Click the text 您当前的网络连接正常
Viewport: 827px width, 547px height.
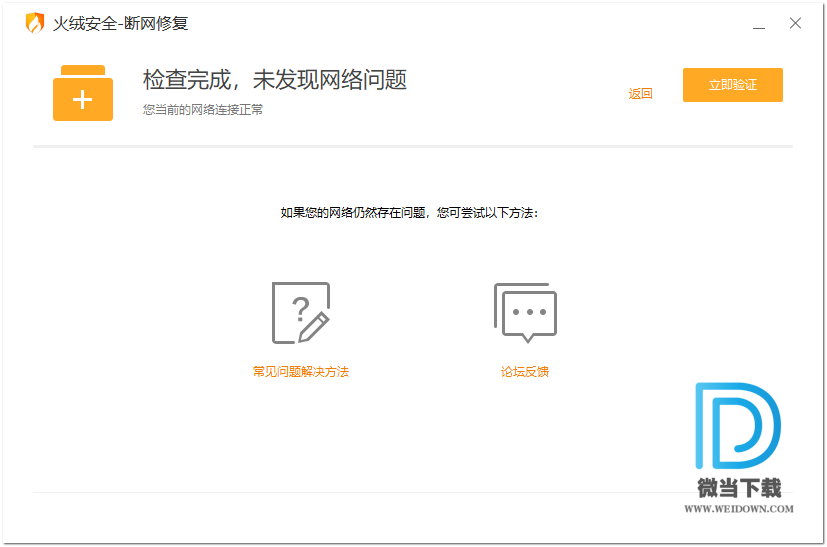pyautogui.click(x=203, y=110)
